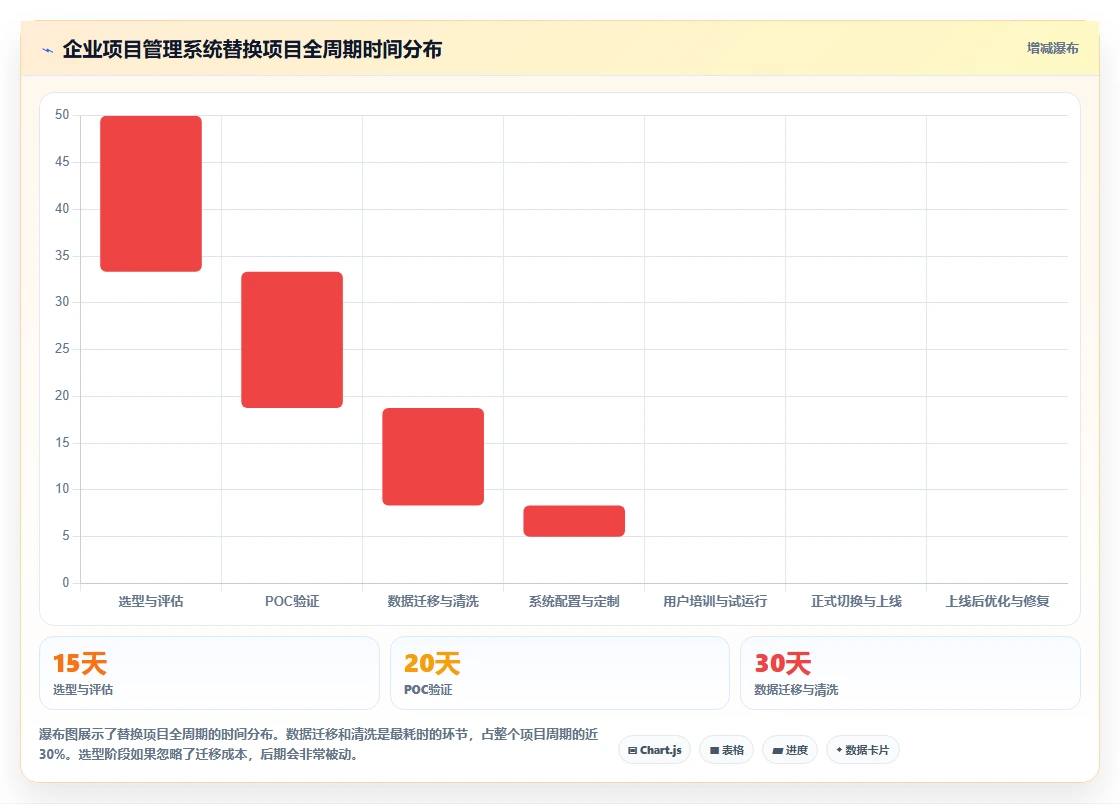Click x-axis label 系统配置与定制
Screen dimensions: 1120x804
(574, 601)
